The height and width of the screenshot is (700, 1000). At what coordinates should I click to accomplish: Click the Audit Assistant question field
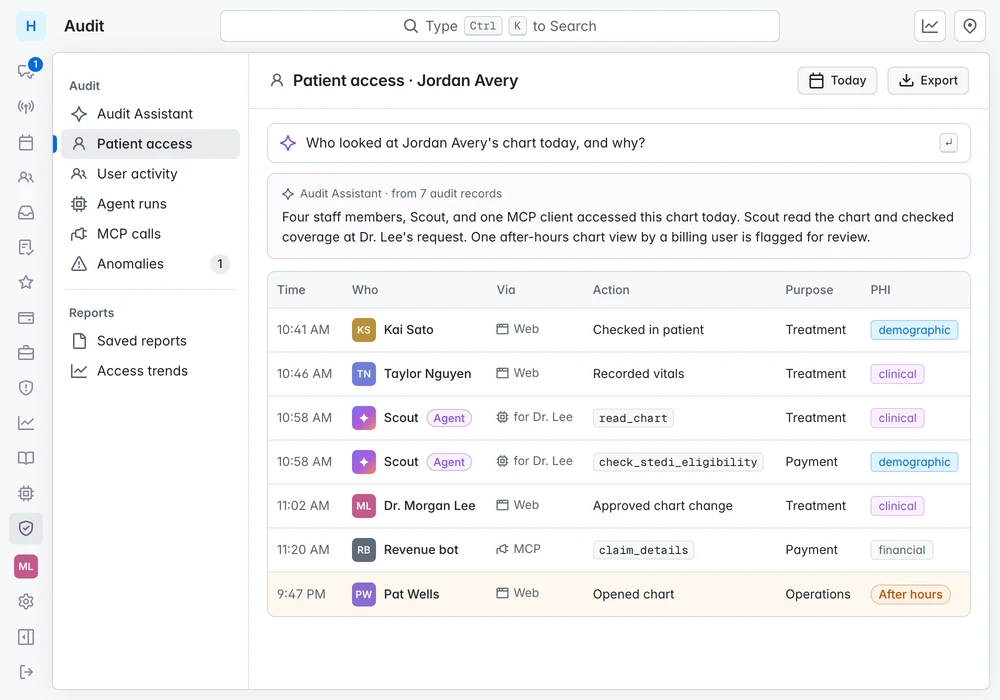click(x=619, y=143)
